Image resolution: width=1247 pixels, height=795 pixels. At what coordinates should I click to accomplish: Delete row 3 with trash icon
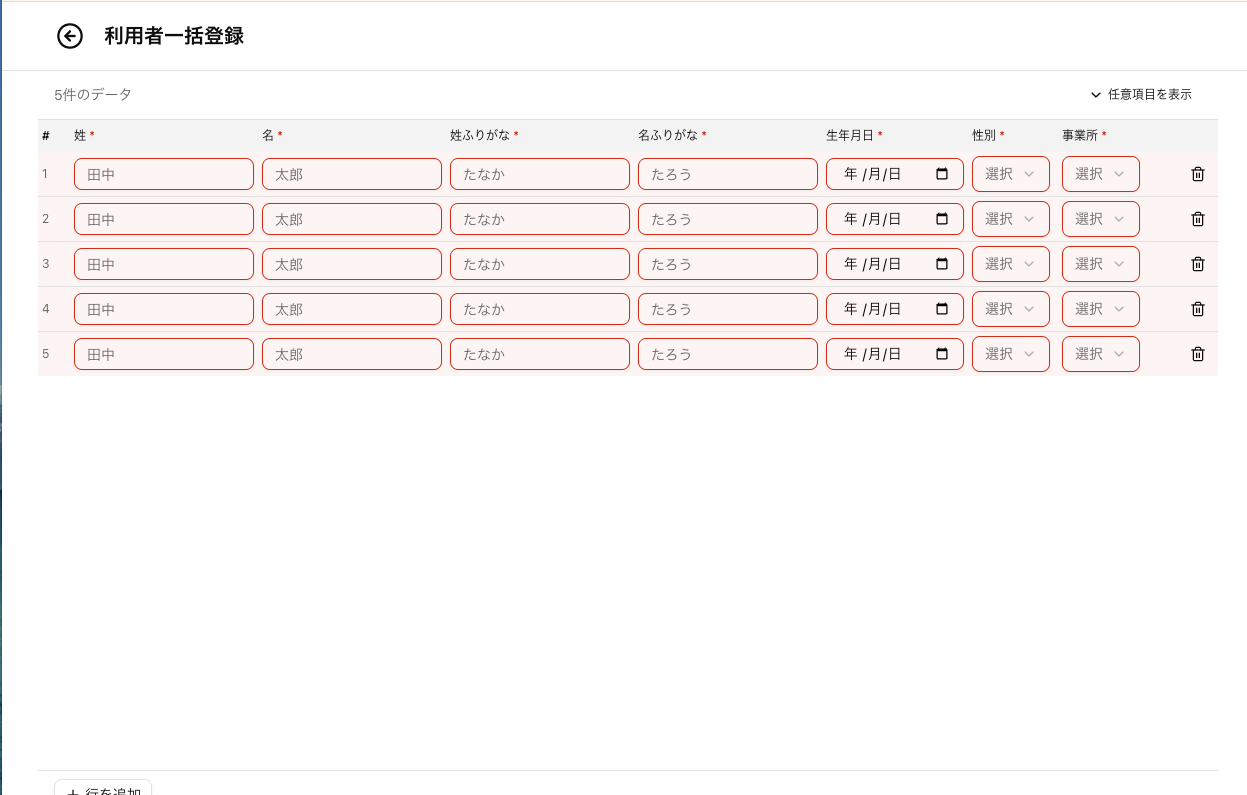click(1197, 264)
